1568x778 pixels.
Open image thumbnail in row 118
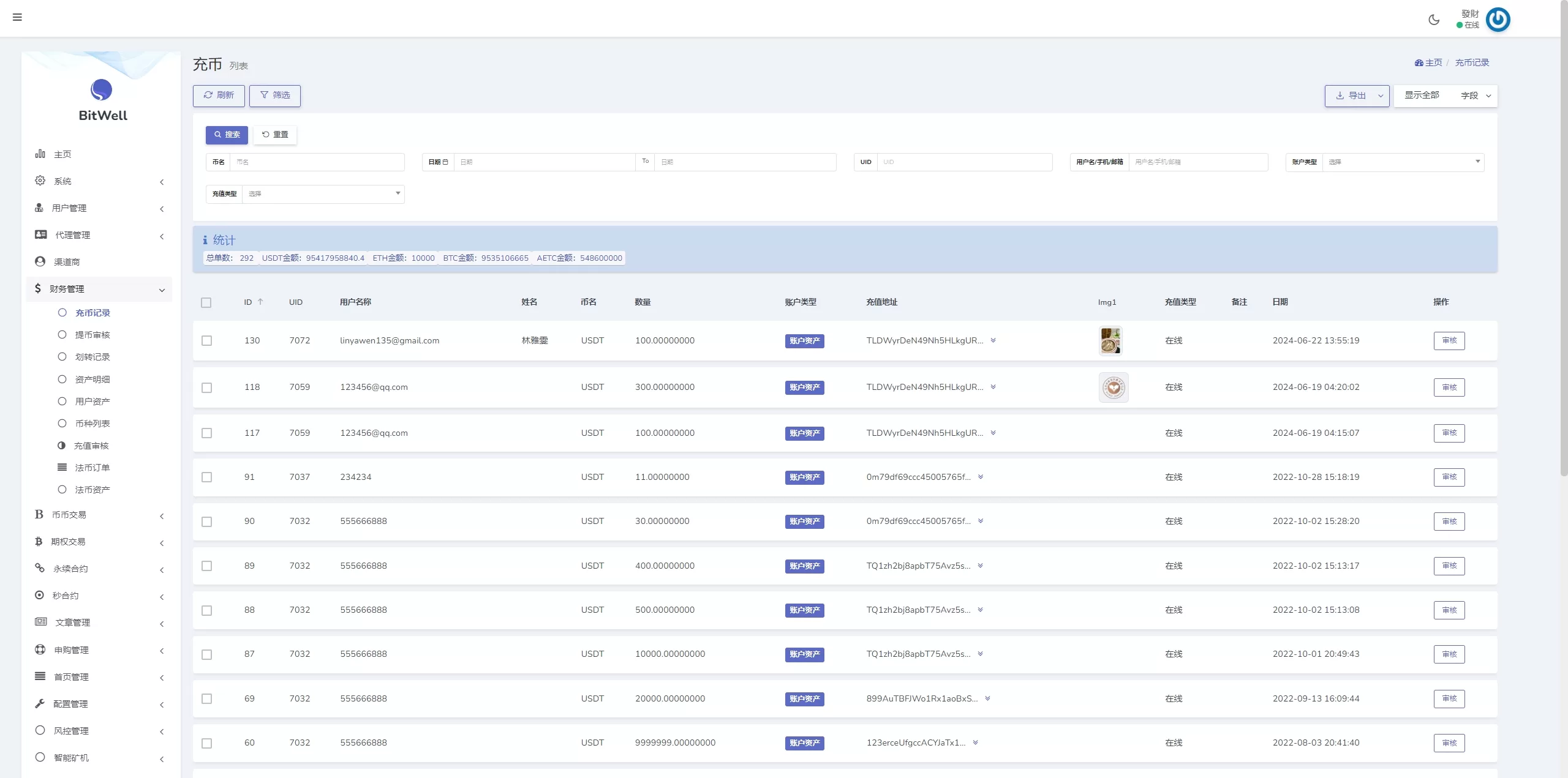(x=1113, y=387)
